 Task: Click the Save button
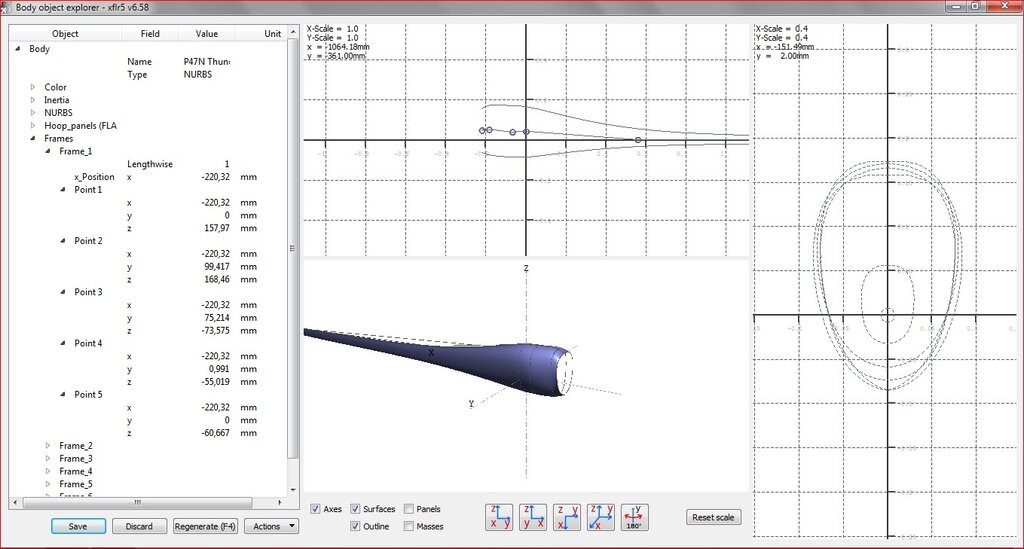pos(77,526)
